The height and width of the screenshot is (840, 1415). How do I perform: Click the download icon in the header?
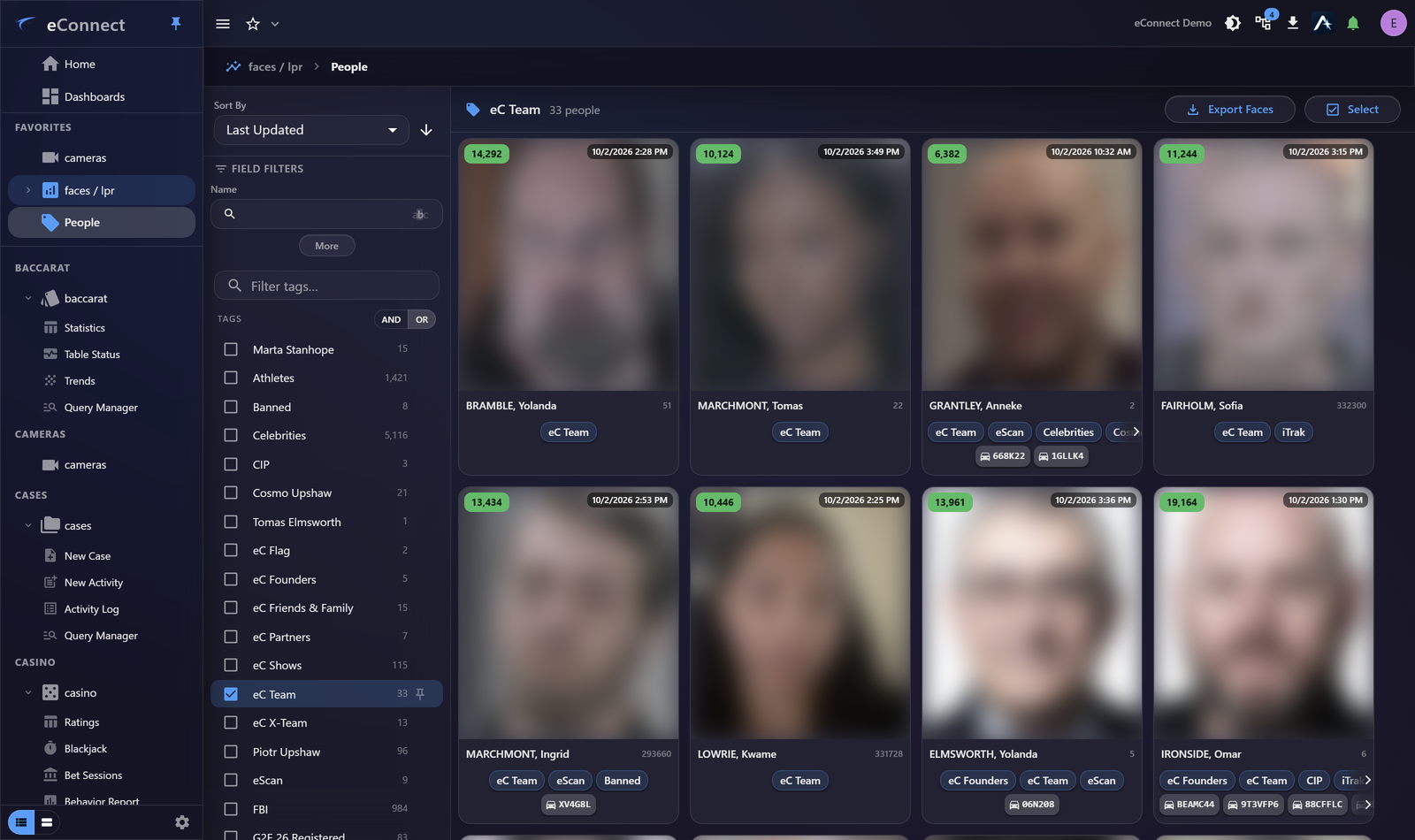point(1293,23)
